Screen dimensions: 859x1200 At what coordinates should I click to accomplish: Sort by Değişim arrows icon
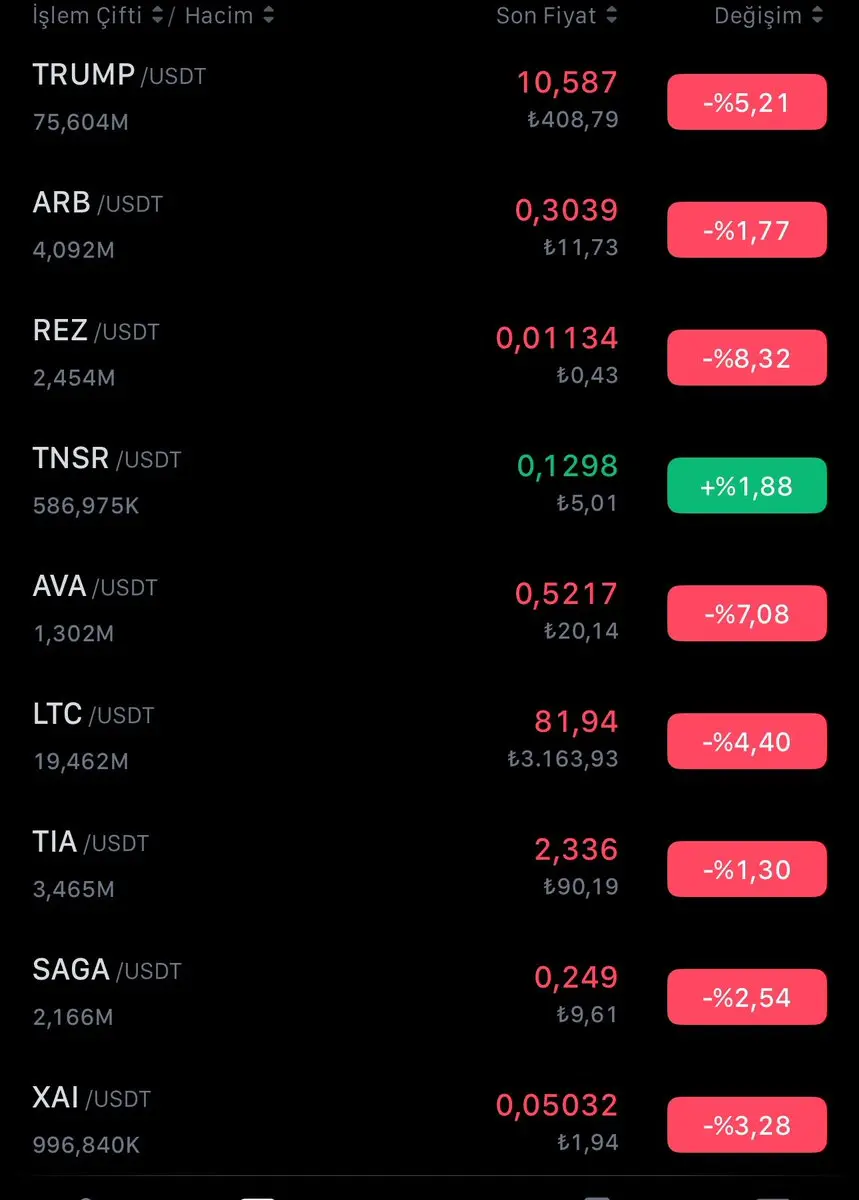point(818,16)
